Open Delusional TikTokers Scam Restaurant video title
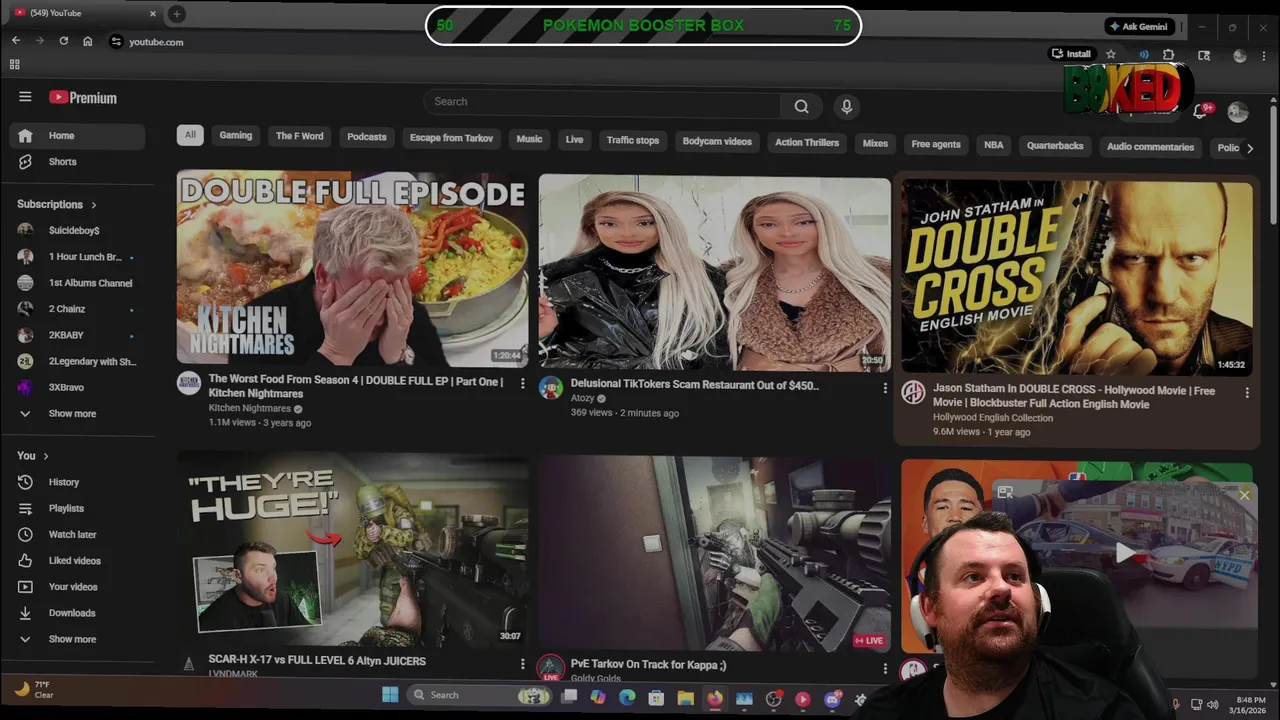The height and width of the screenshot is (720, 1280). point(694,385)
